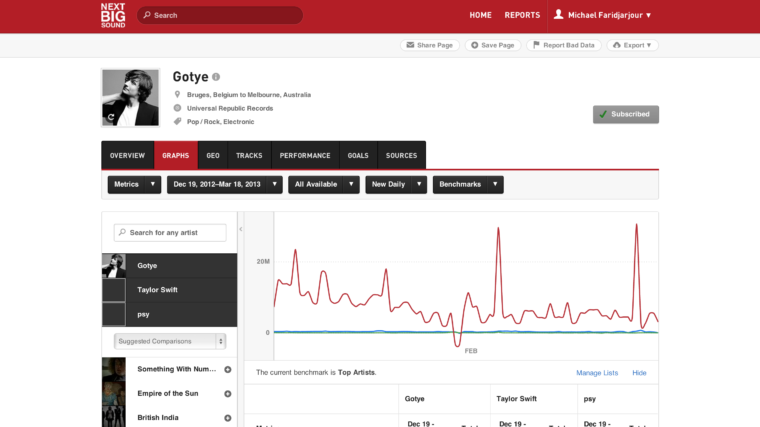Open the Michael Faridjarjour account menu

pyautogui.click(x=602, y=15)
